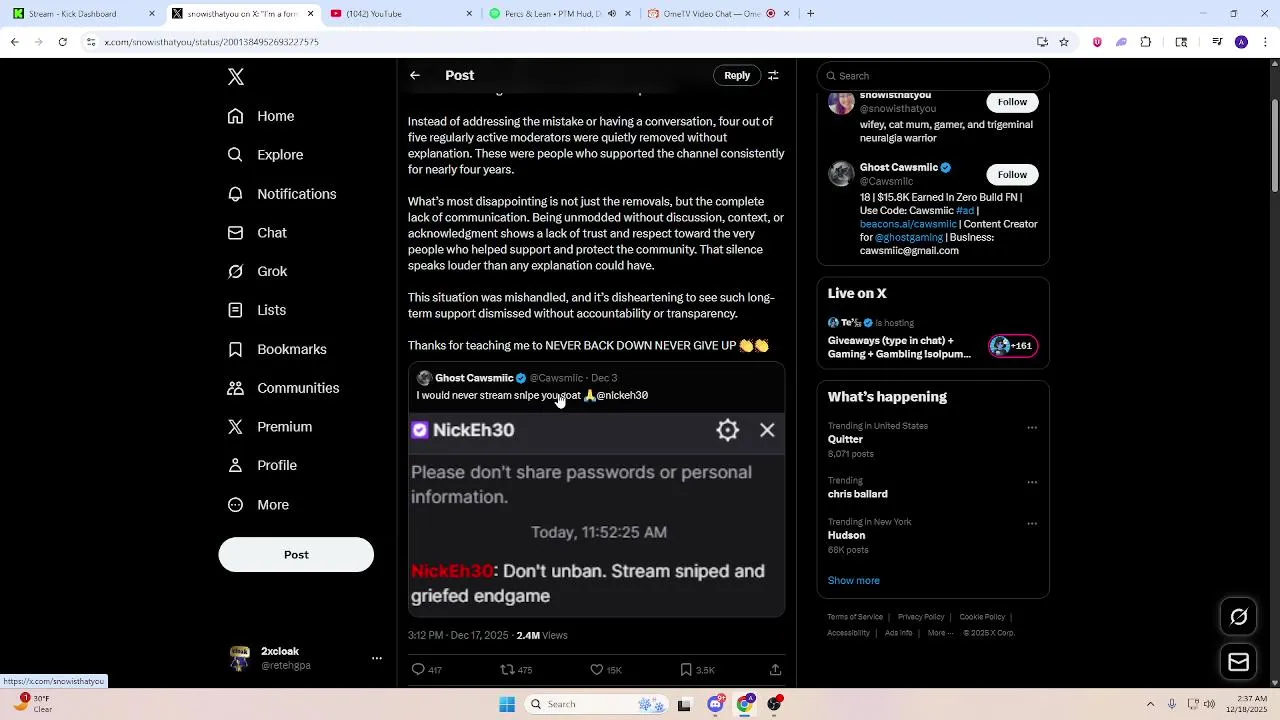Screen dimensions: 1280x720
Task: Open the X logo home link
Action: (x=236, y=77)
